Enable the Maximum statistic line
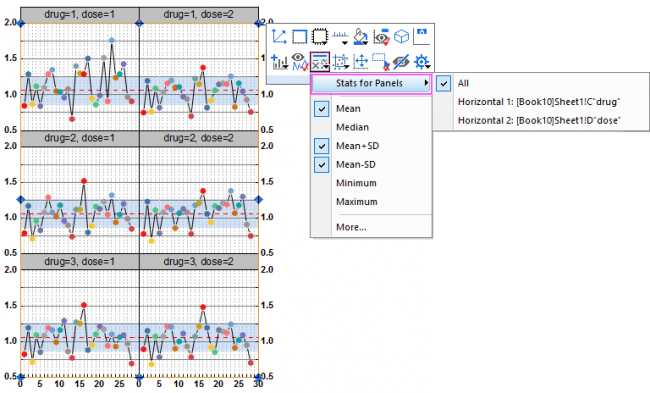The width and height of the screenshot is (650, 393). (x=357, y=202)
